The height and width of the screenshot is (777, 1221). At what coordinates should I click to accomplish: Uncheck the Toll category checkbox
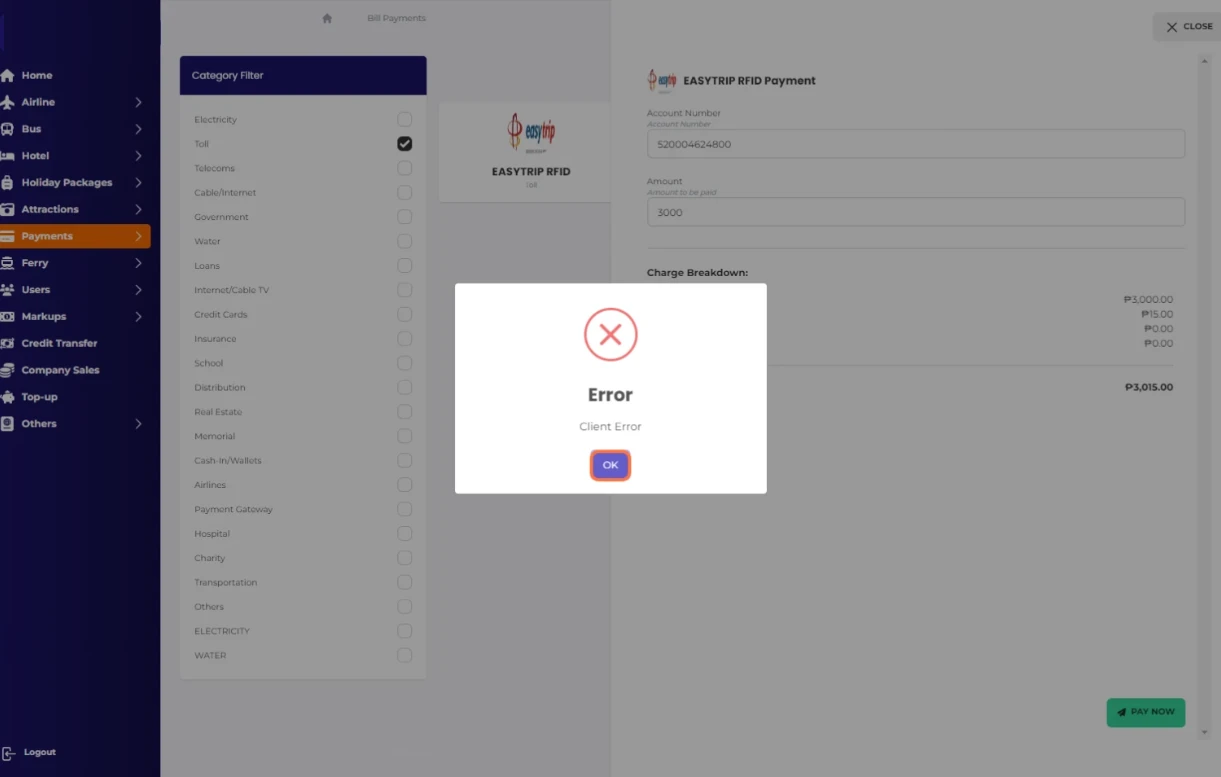[x=404, y=144]
